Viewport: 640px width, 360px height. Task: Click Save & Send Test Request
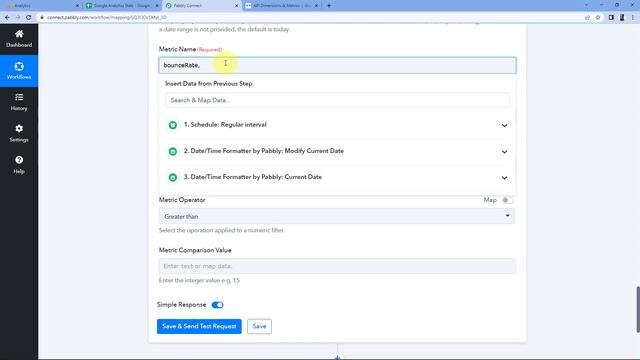click(x=199, y=327)
